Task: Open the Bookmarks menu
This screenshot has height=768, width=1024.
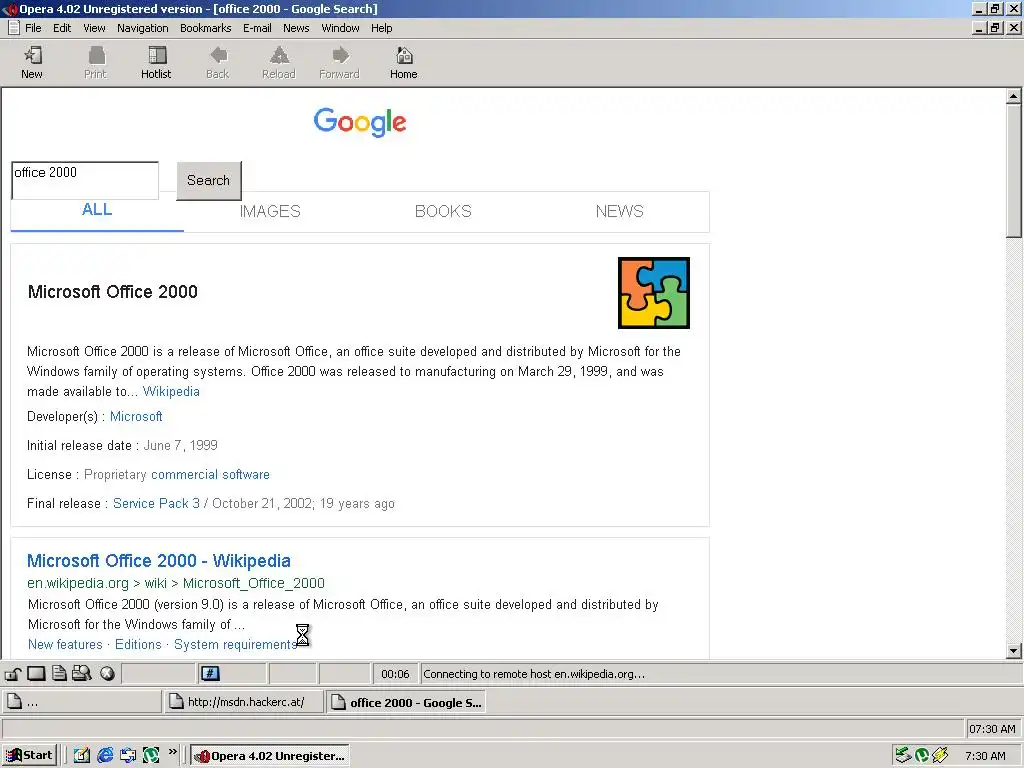Action: 206,28
